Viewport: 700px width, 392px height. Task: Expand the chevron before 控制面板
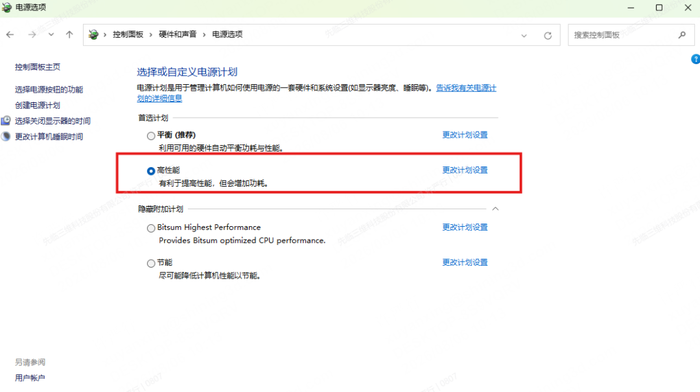[x=105, y=34]
